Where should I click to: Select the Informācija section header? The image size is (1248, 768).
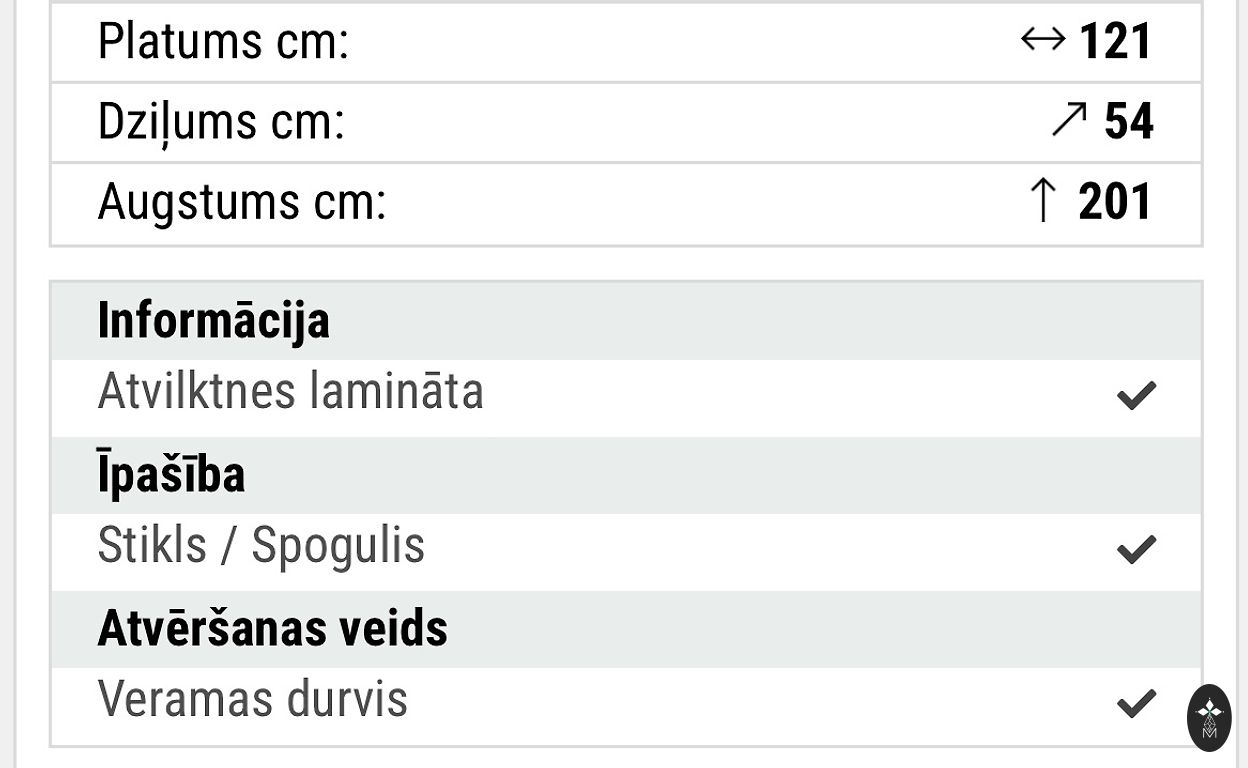626,321
